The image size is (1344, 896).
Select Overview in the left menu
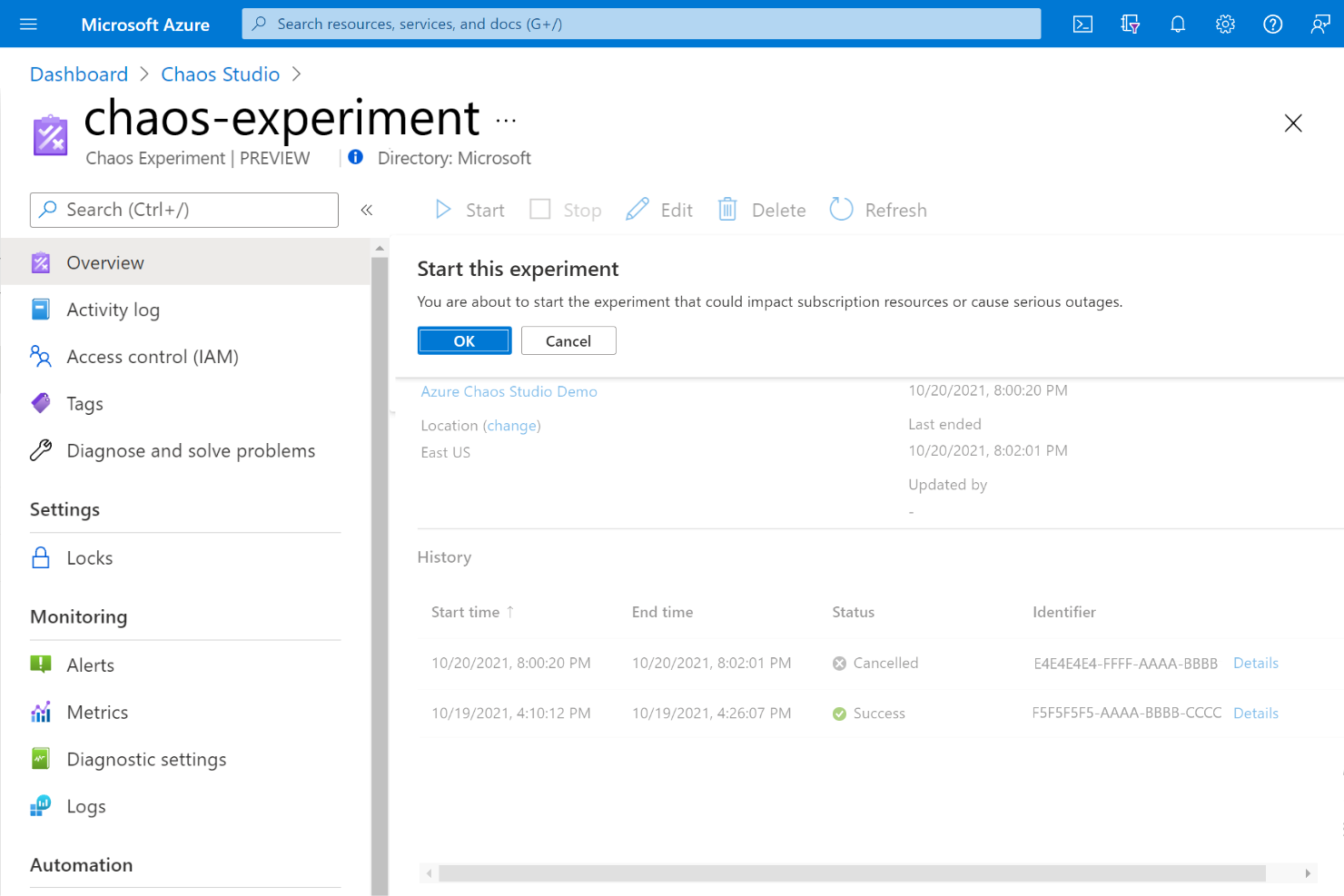185,262
